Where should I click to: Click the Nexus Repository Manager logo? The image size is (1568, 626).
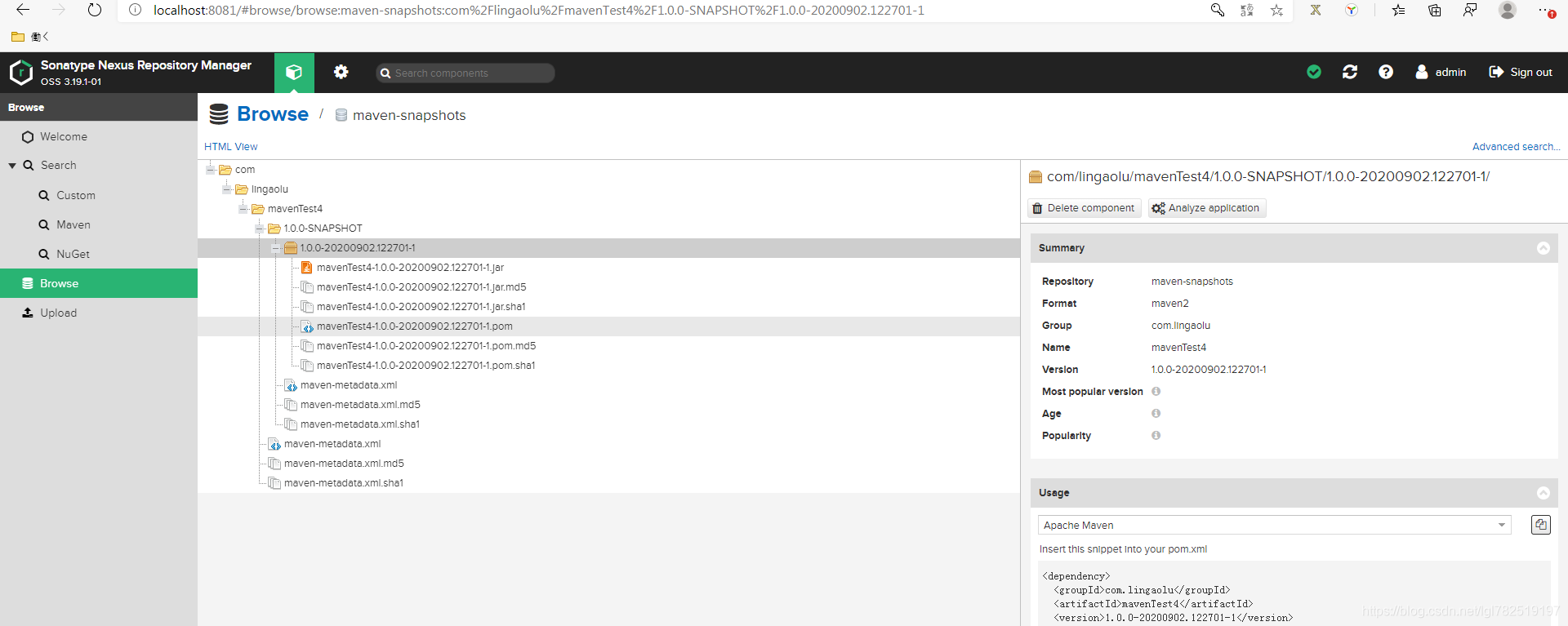tap(20, 73)
